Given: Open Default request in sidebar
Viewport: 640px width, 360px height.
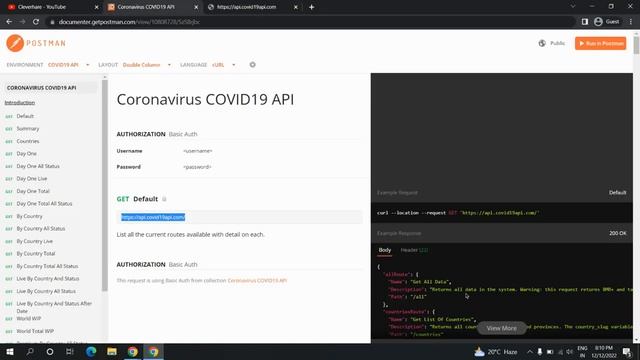Looking at the screenshot, I should 25,116.
